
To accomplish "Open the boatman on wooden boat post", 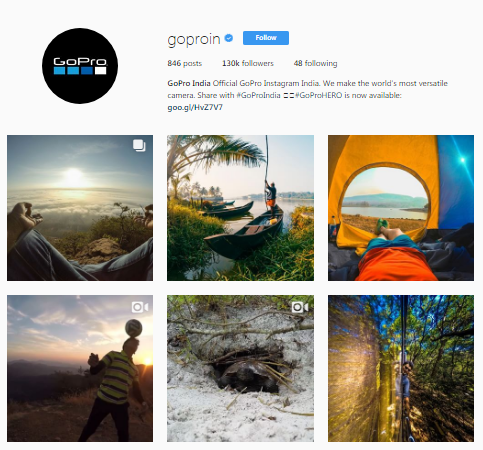I will pyautogui.click(x=240, y=208).
